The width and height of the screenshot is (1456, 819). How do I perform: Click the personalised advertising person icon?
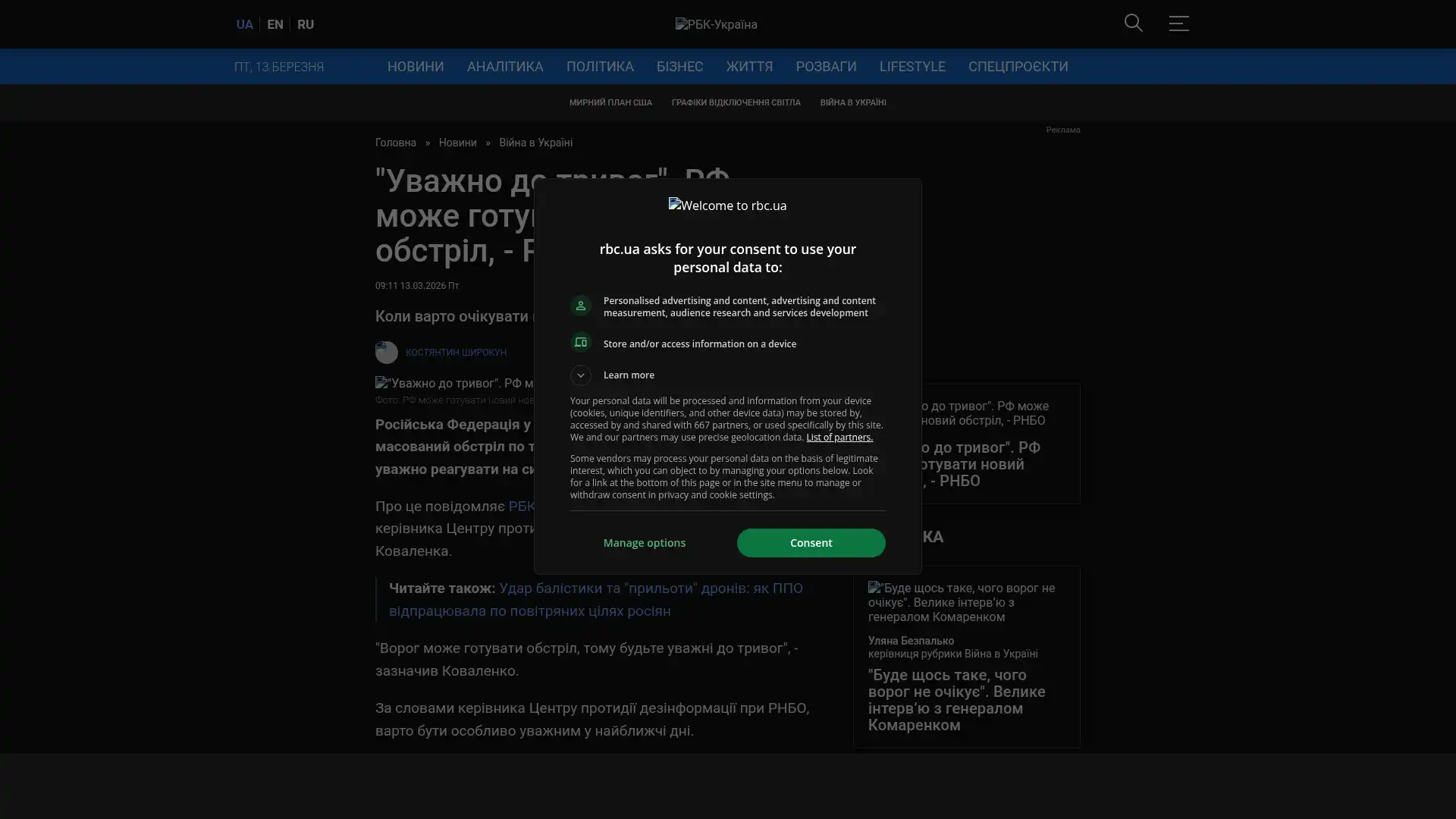pos(581,306)
